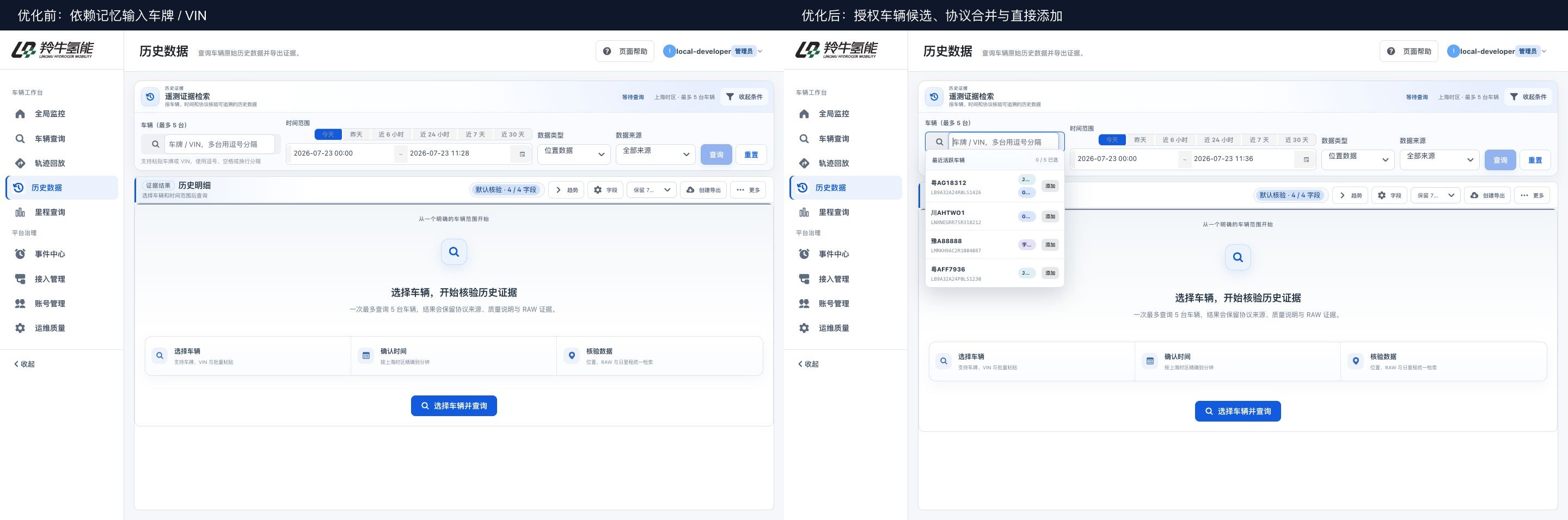Click the calendar icon beside 2026-07-23 11:36
This screenshot has width=1568, height=520.
click(1306, 159)
